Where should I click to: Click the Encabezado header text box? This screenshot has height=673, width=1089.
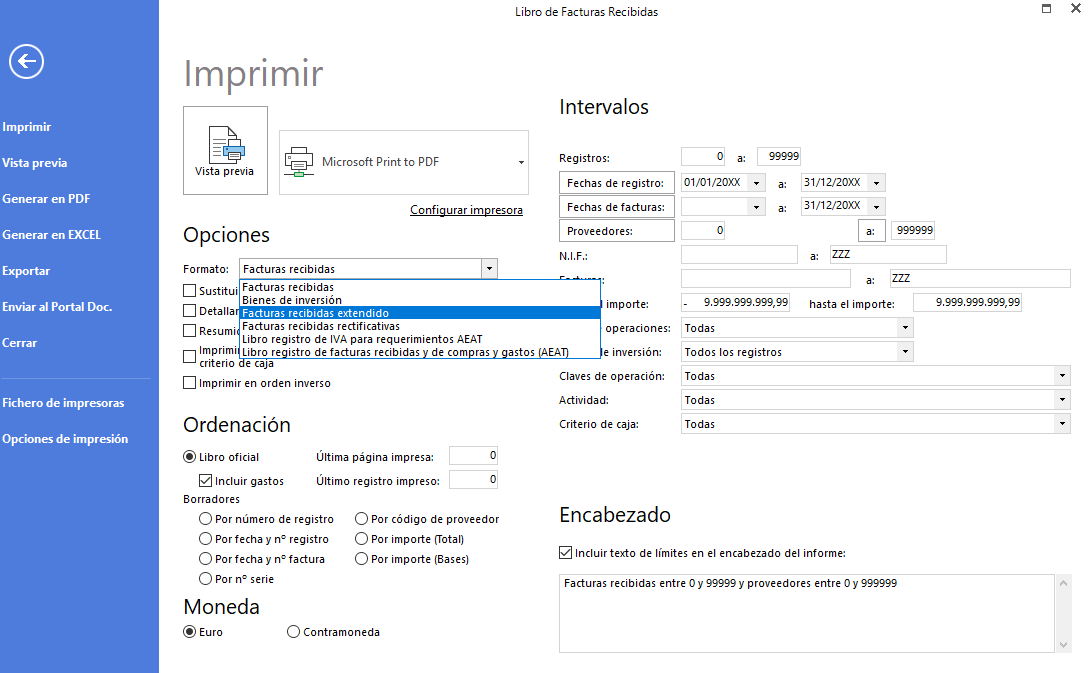(x=807, y=613)
